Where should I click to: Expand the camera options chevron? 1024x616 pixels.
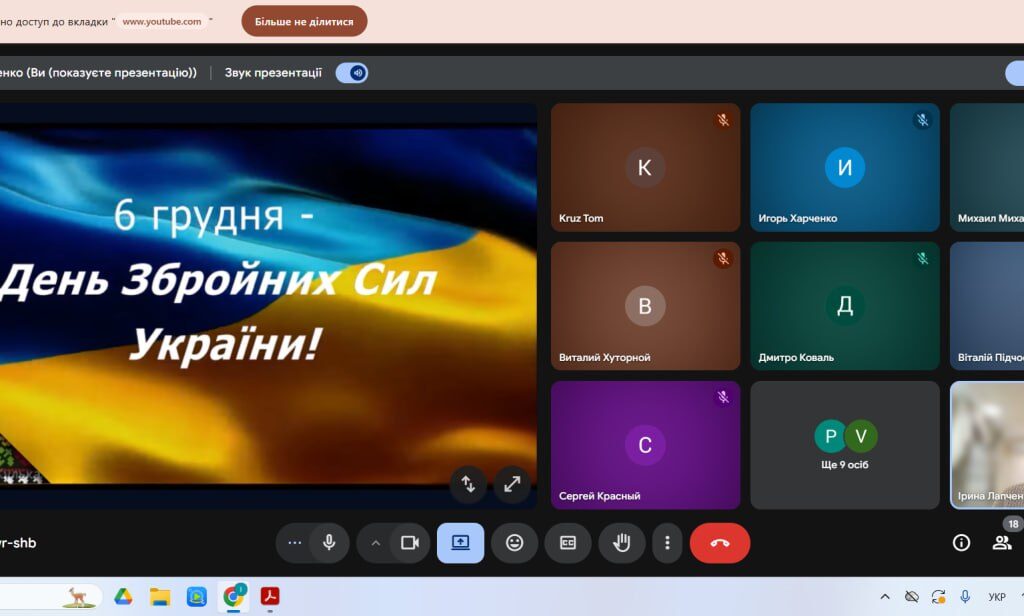[376, 543]
